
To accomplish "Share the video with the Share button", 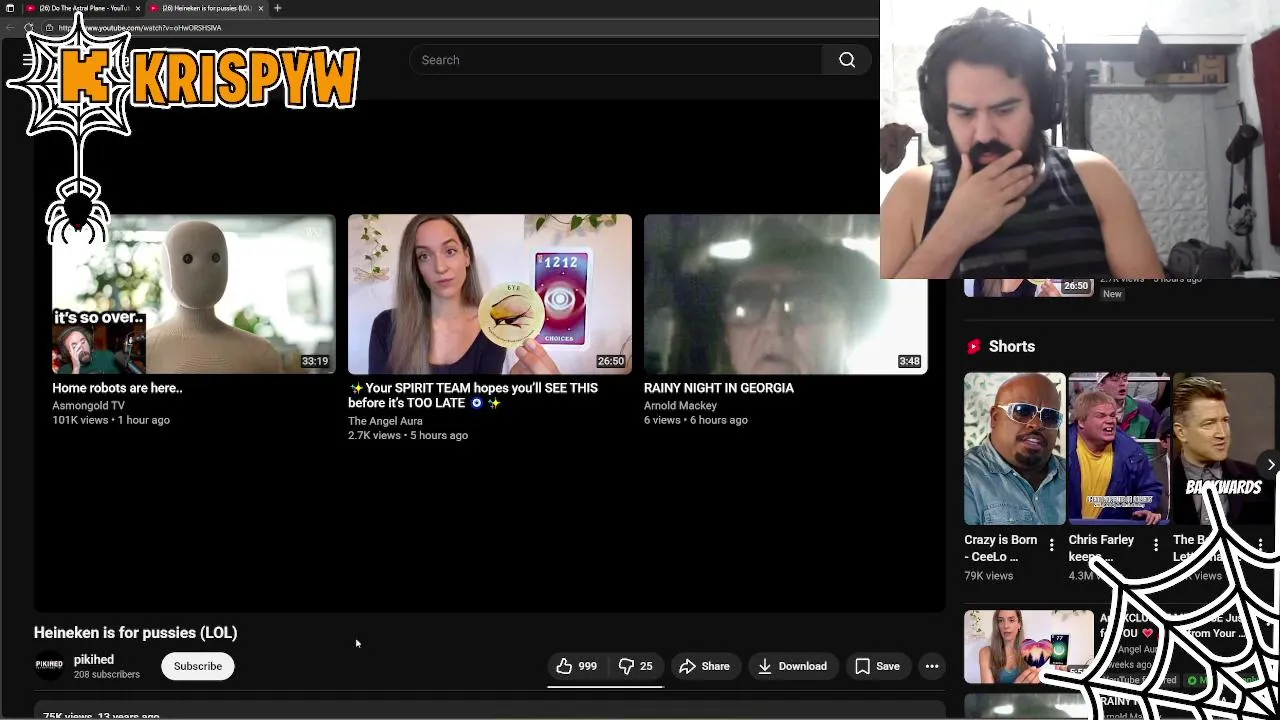I will [704, 666].
